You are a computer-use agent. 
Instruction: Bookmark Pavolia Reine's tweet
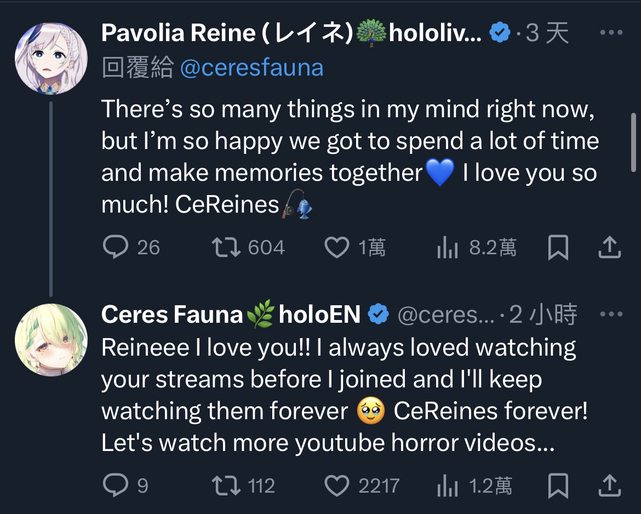point(560,247)
